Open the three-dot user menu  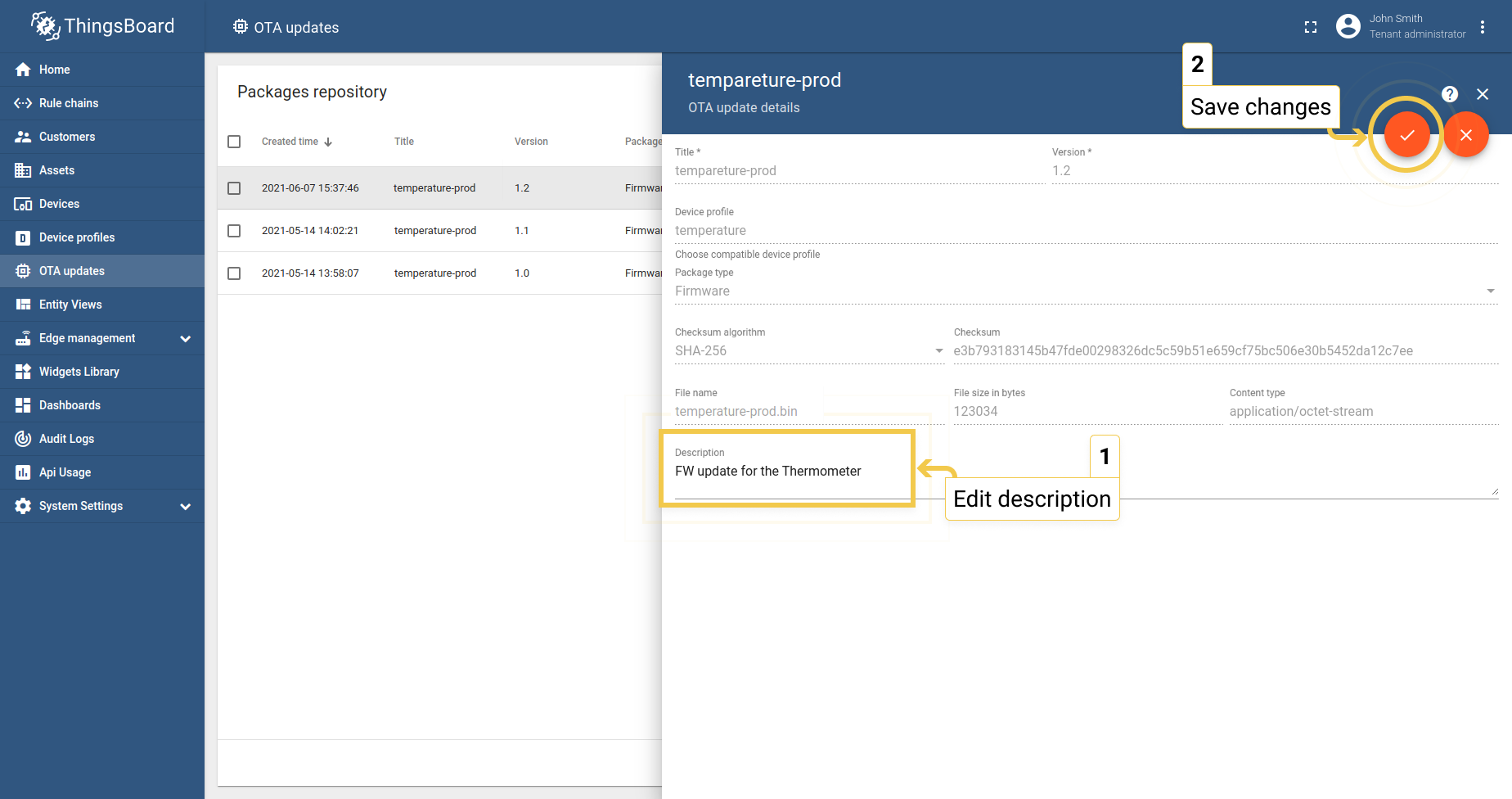(x=1482, y=27)
